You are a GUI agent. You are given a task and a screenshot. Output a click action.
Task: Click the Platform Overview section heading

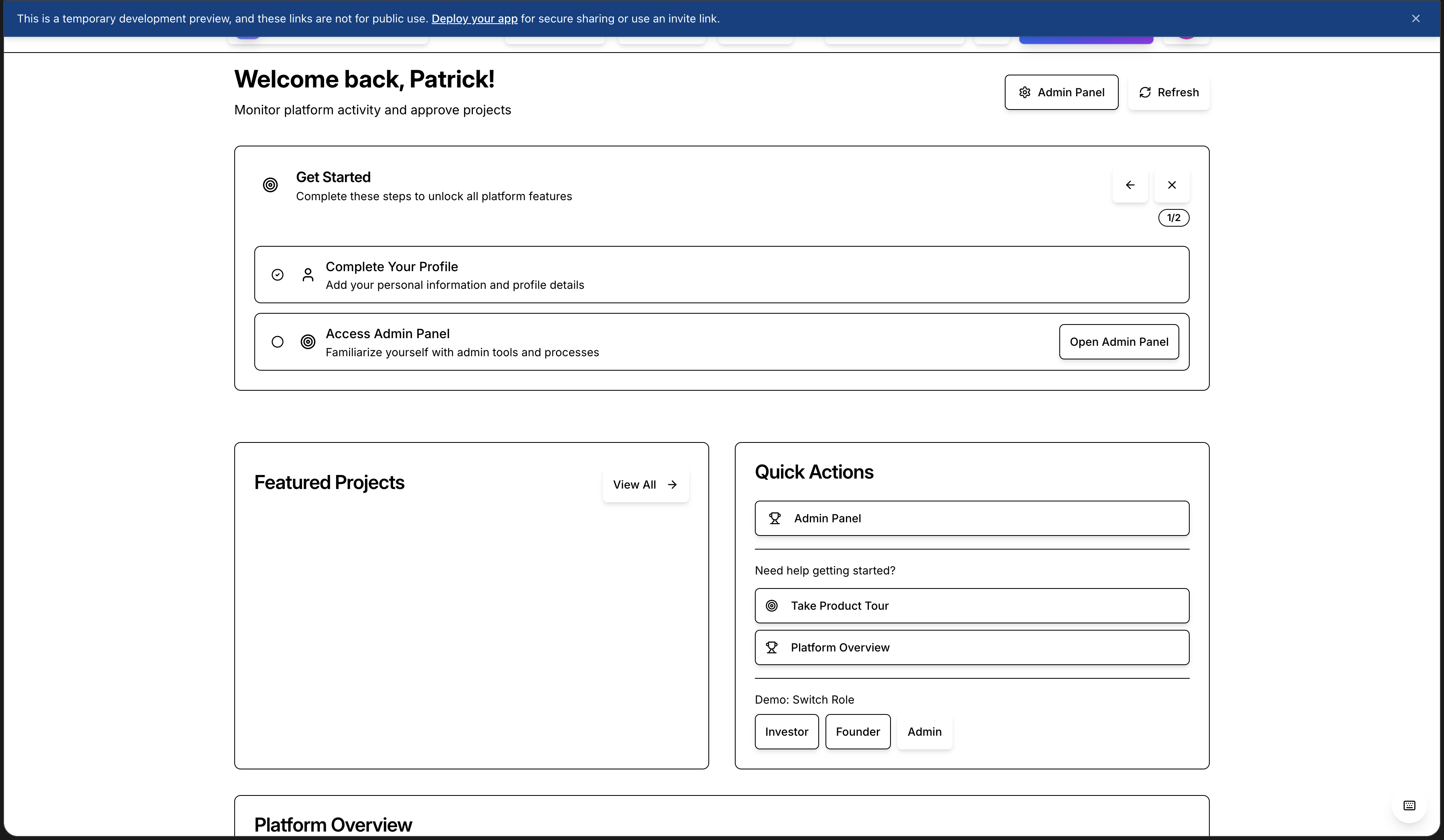click(x=333, y=825)
